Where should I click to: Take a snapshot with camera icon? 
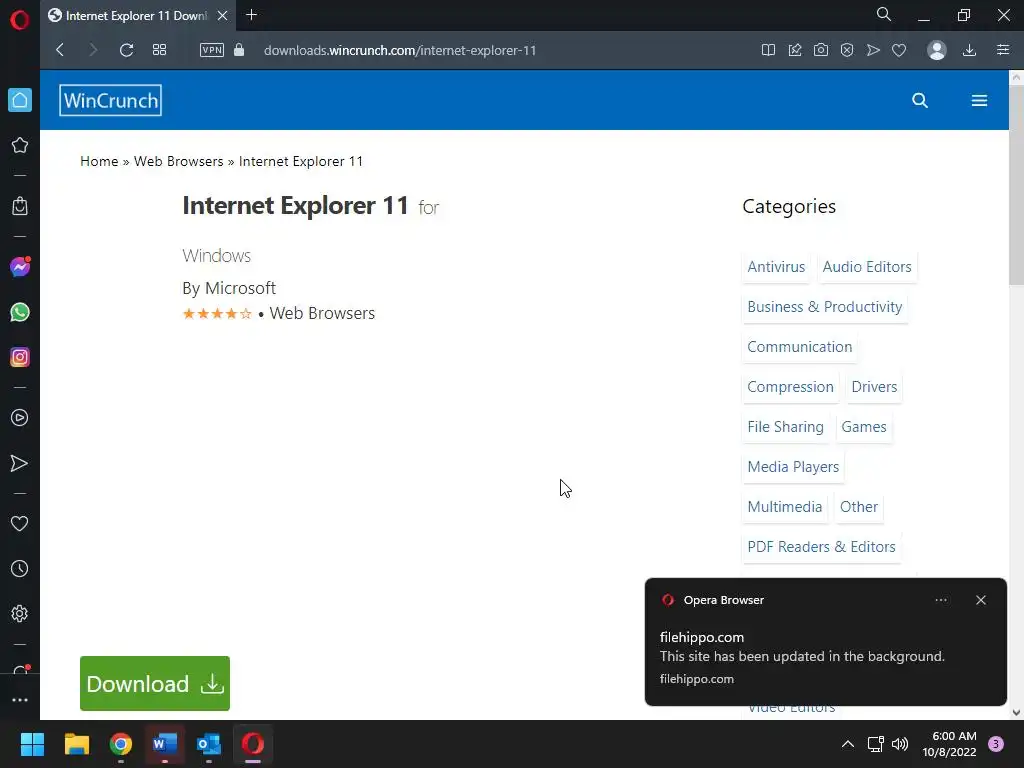point(821,50)
